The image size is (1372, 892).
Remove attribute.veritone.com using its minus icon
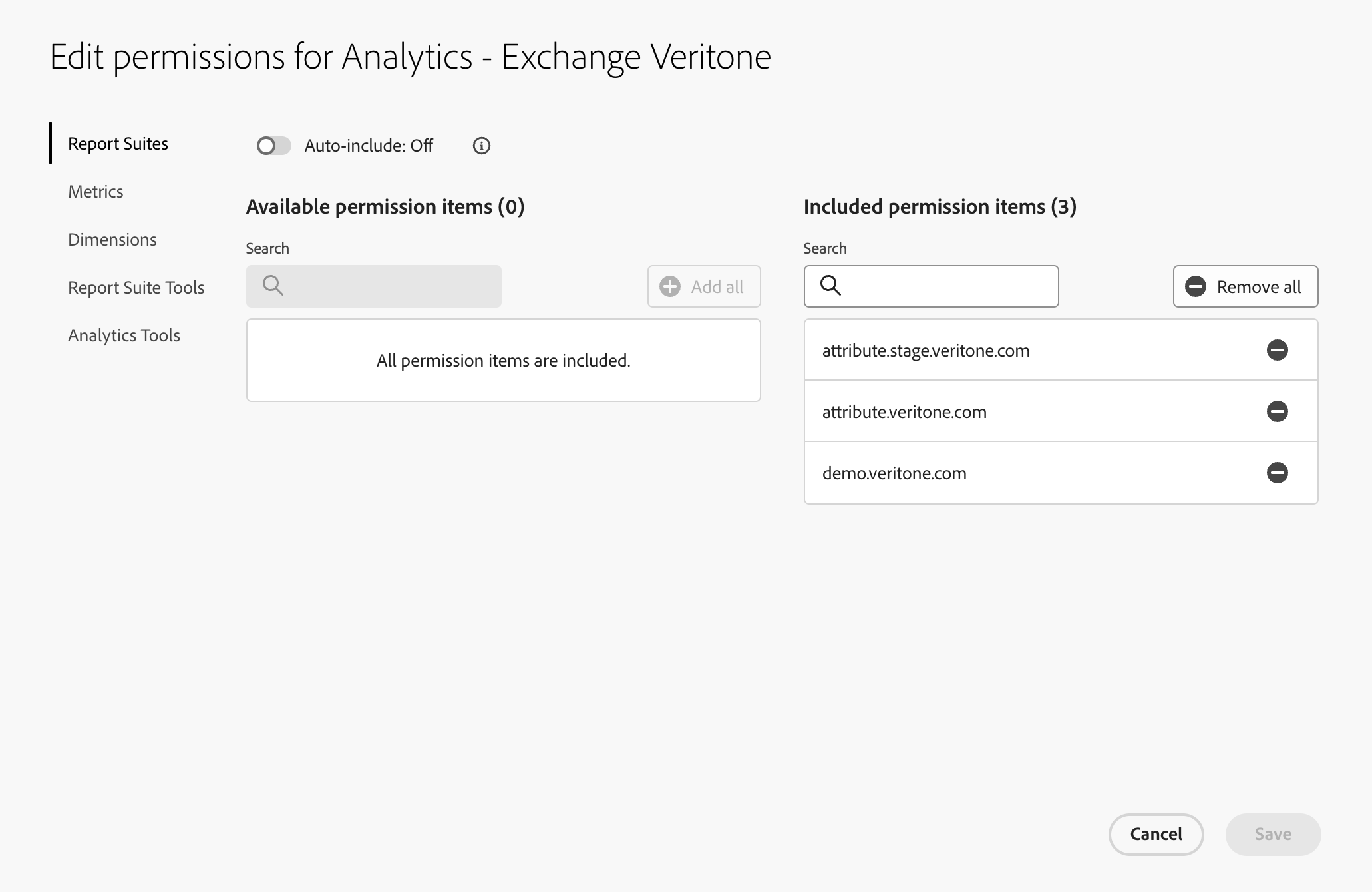pos(1277,411)
